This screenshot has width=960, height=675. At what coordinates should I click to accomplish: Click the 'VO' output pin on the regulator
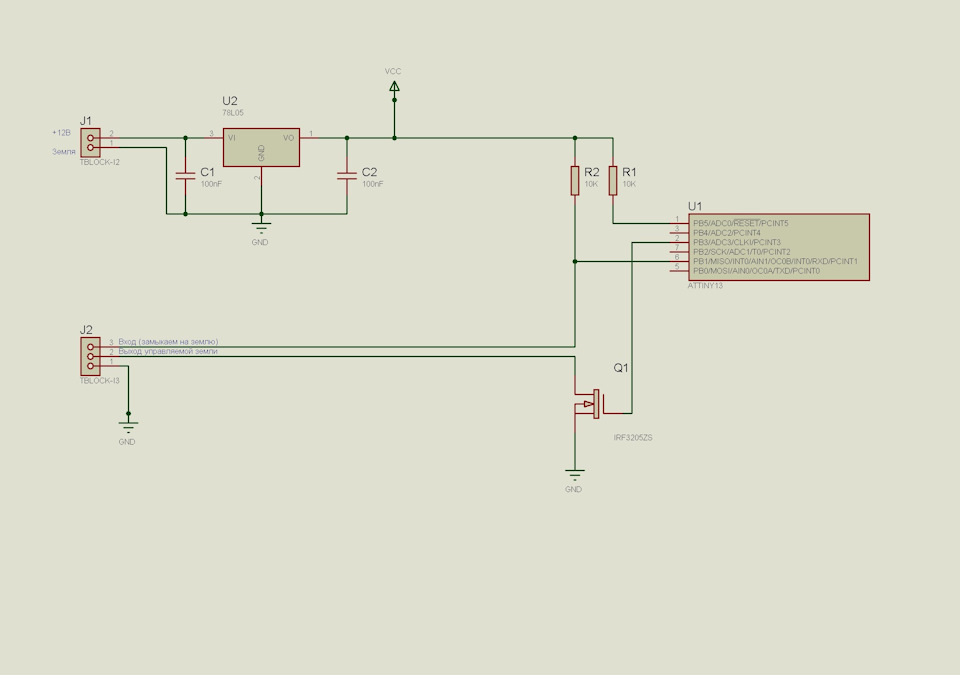tap(288, 138)
